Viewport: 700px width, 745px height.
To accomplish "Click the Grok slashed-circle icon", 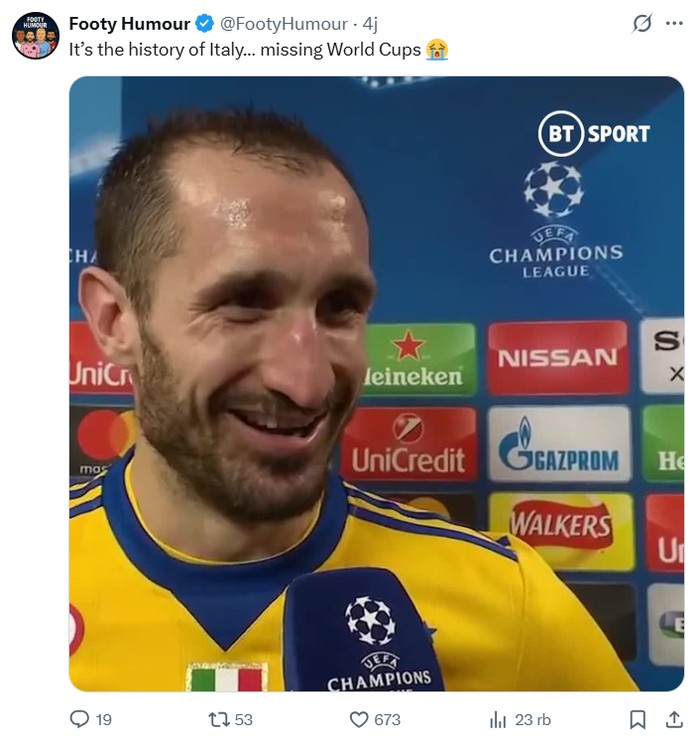I will click(x=642, y=23).
